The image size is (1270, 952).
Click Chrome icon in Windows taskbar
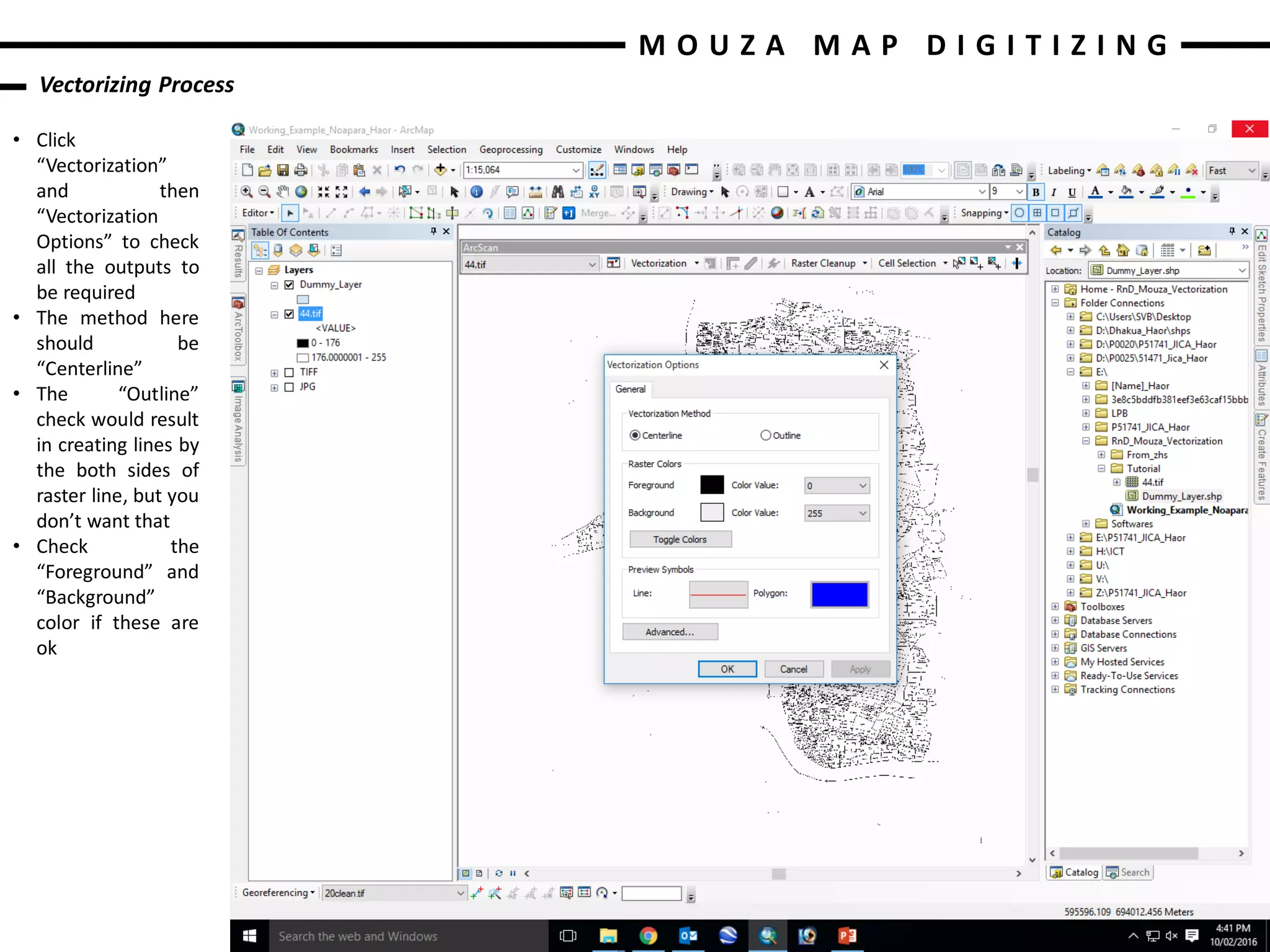[648, 935]
